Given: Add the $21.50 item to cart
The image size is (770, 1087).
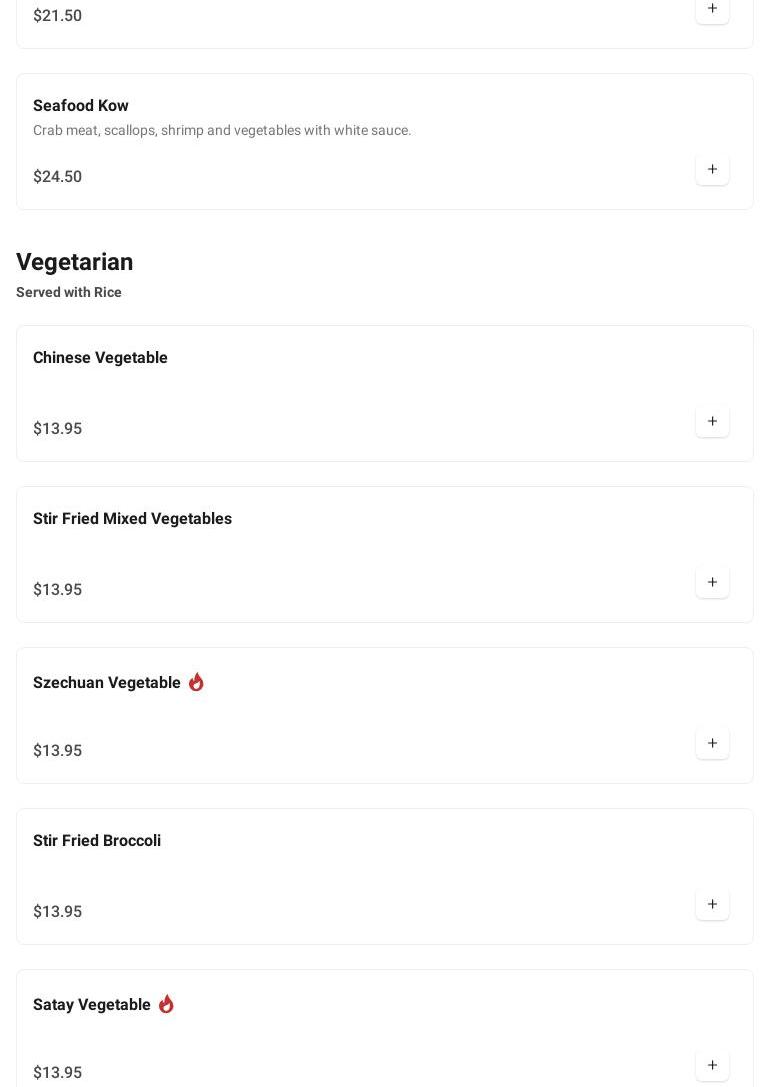Looking at the screenshot, I should (x=712, y=9).
